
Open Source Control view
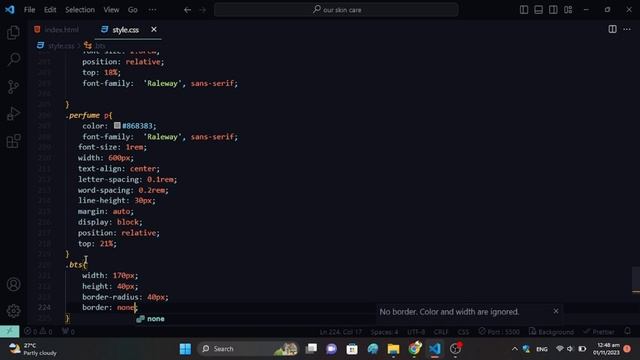click(x=13, y=87)
